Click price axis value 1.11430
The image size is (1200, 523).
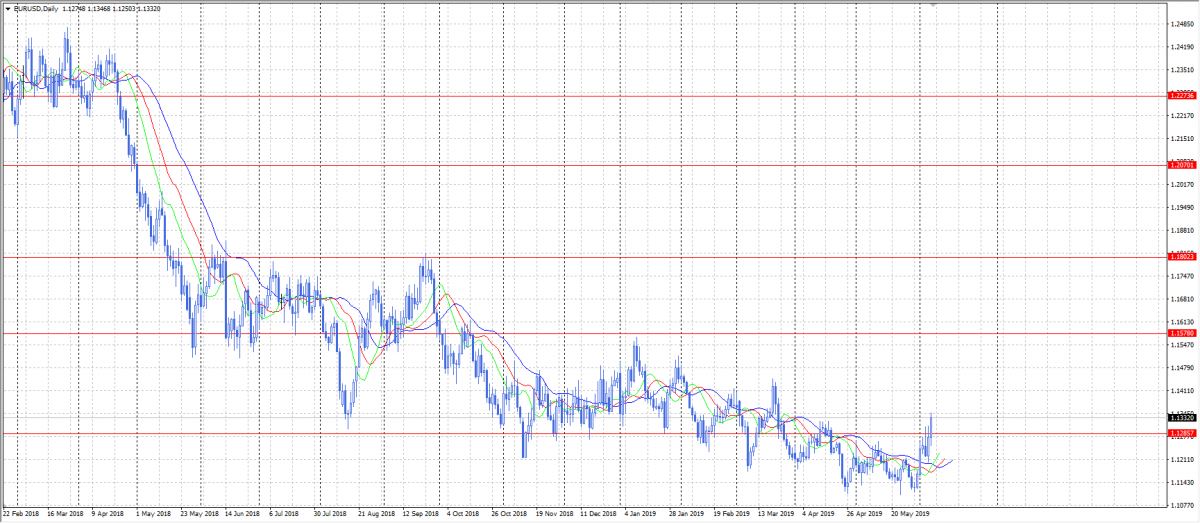point(1184,482)
